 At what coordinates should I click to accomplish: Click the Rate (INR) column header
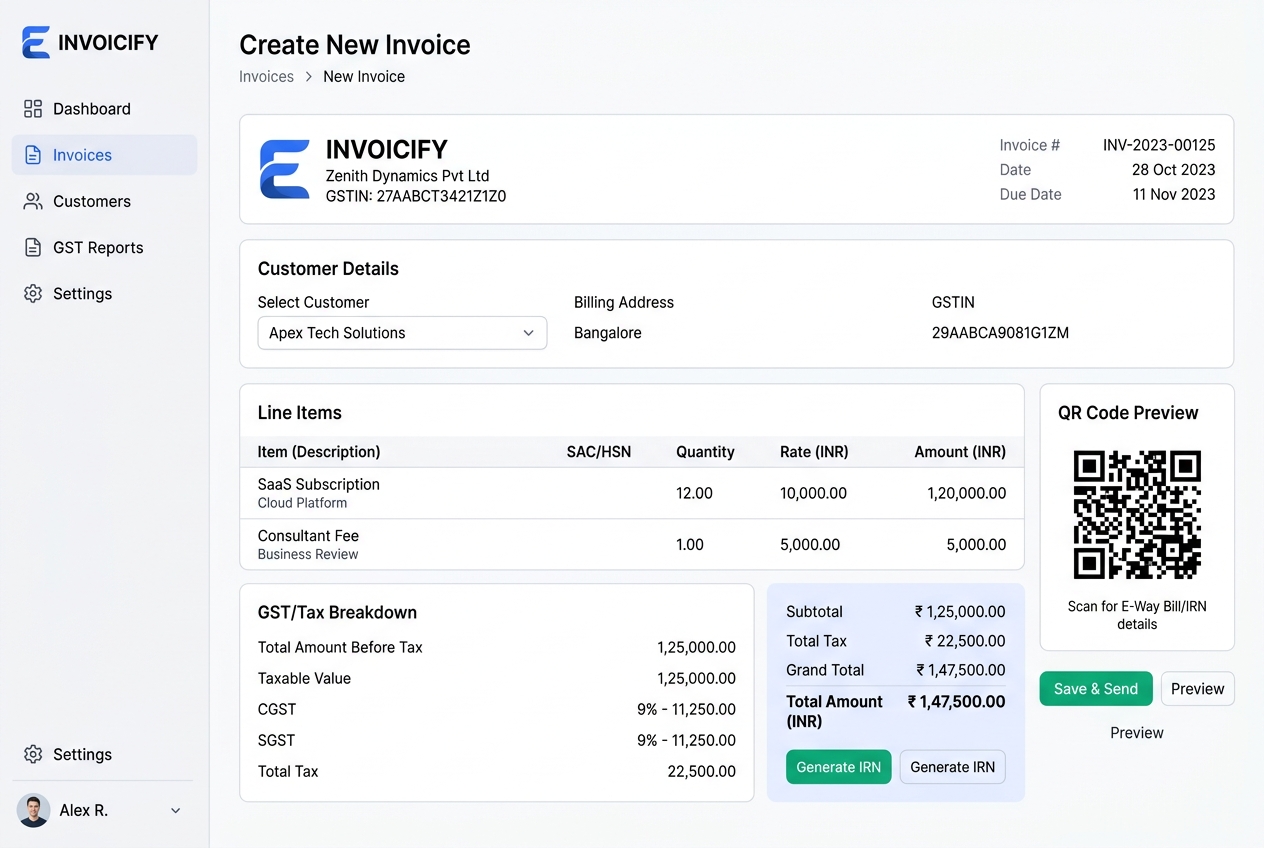[x=814, y=452]
